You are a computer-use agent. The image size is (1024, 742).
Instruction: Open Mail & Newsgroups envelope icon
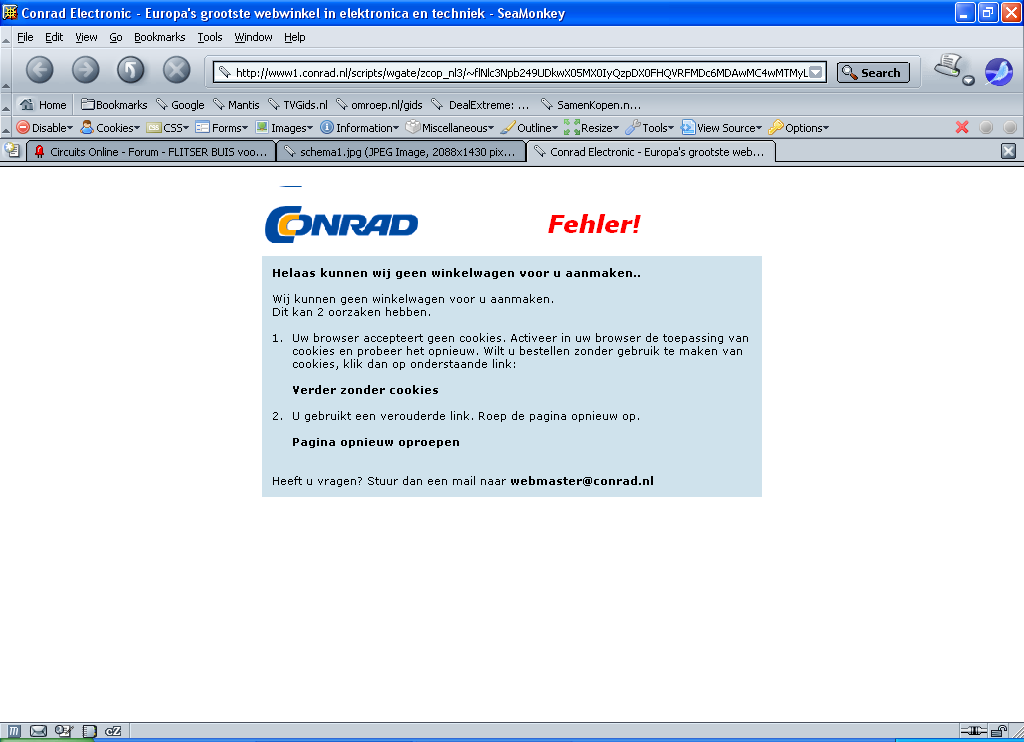click(39, 731)
